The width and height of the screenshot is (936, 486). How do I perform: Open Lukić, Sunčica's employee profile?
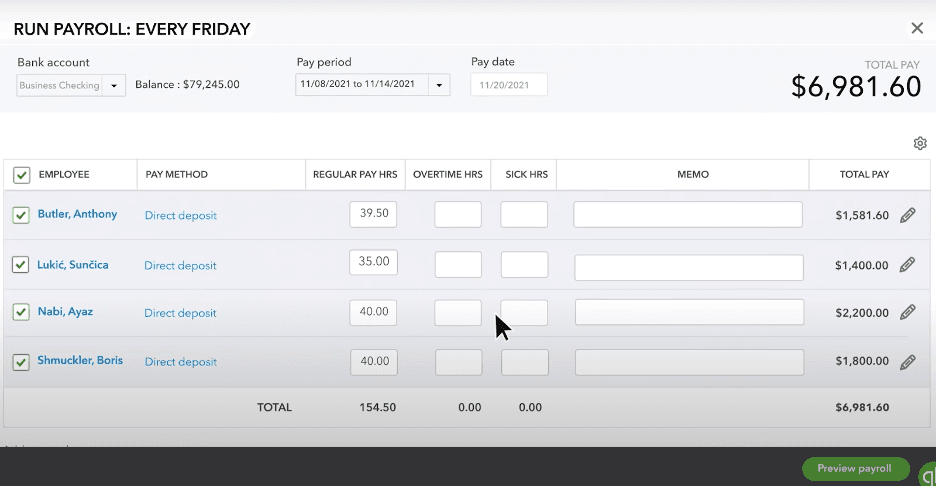(73, 264)
